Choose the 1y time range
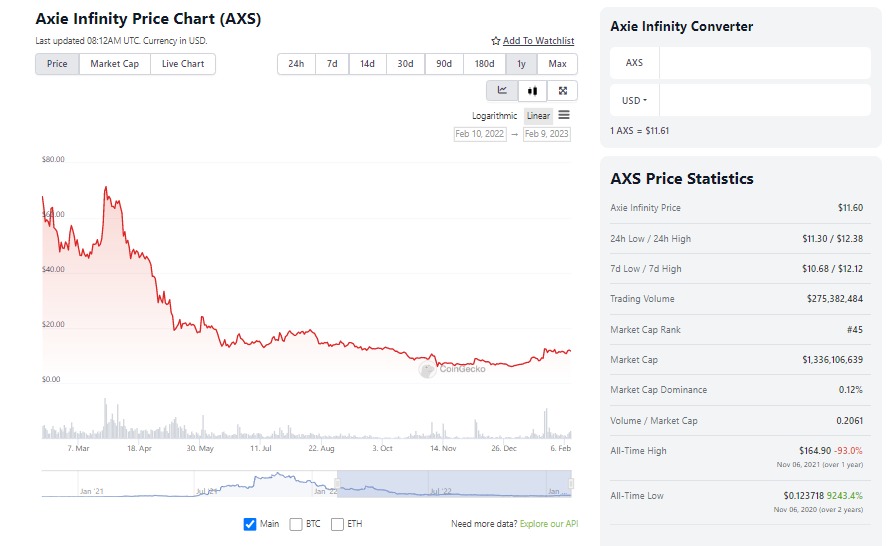This screenshot has width=891, height=546. click(x=521, y=64)
